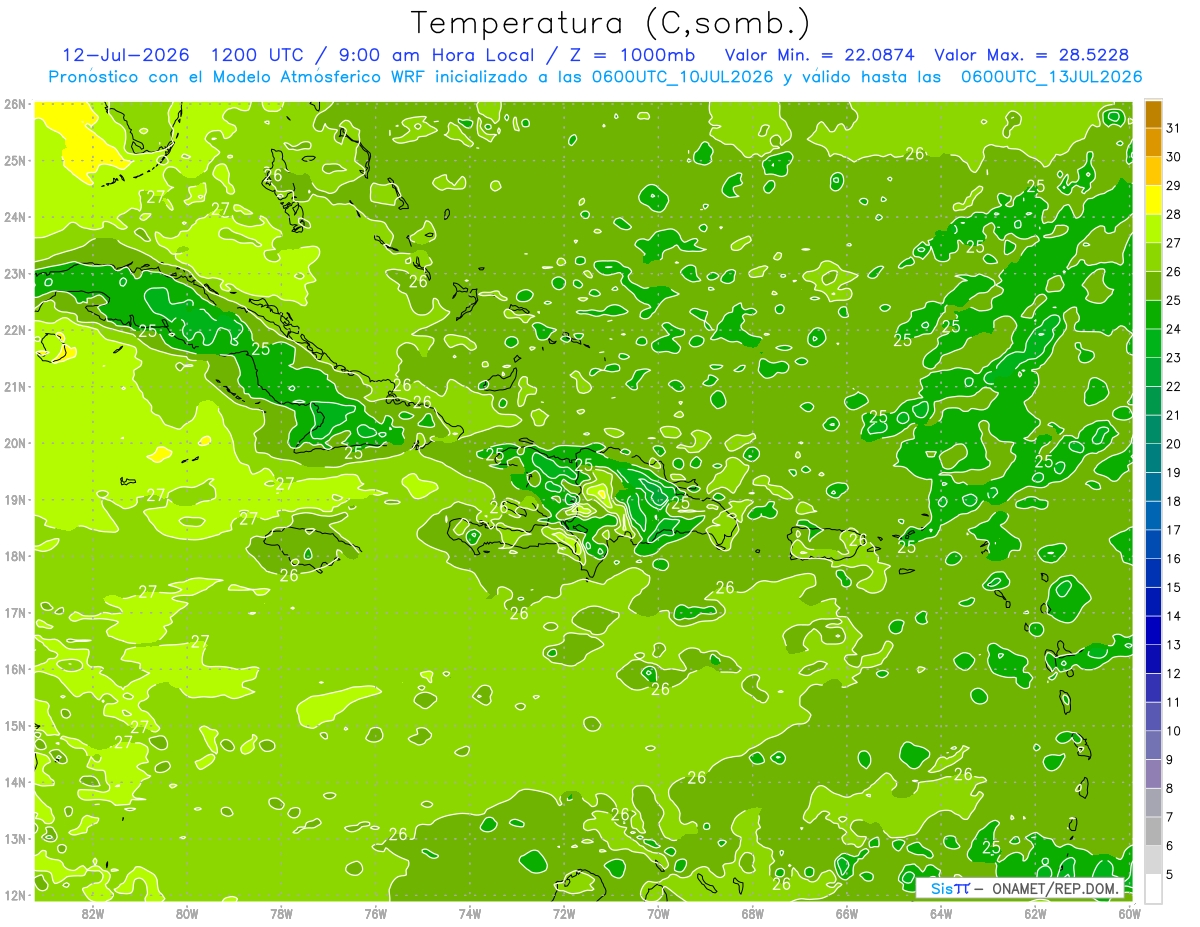Click the '1200 UTC' time label
1200x927 pixels.
coord(260,55)
